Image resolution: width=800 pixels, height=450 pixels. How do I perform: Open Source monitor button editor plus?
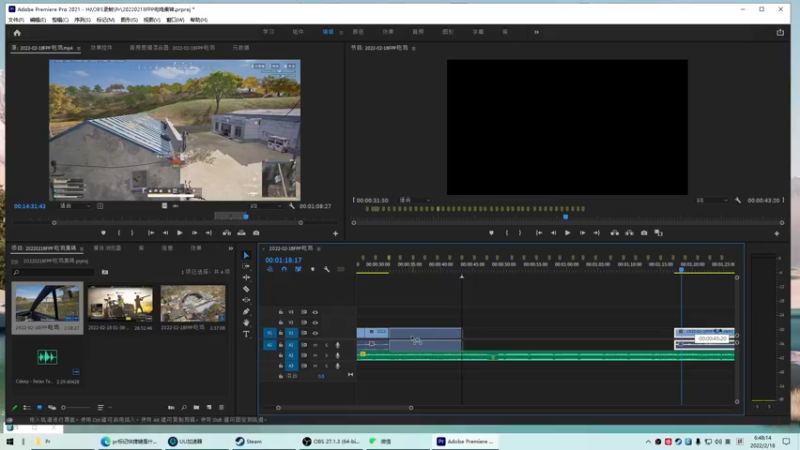click(x=335, y=233)
